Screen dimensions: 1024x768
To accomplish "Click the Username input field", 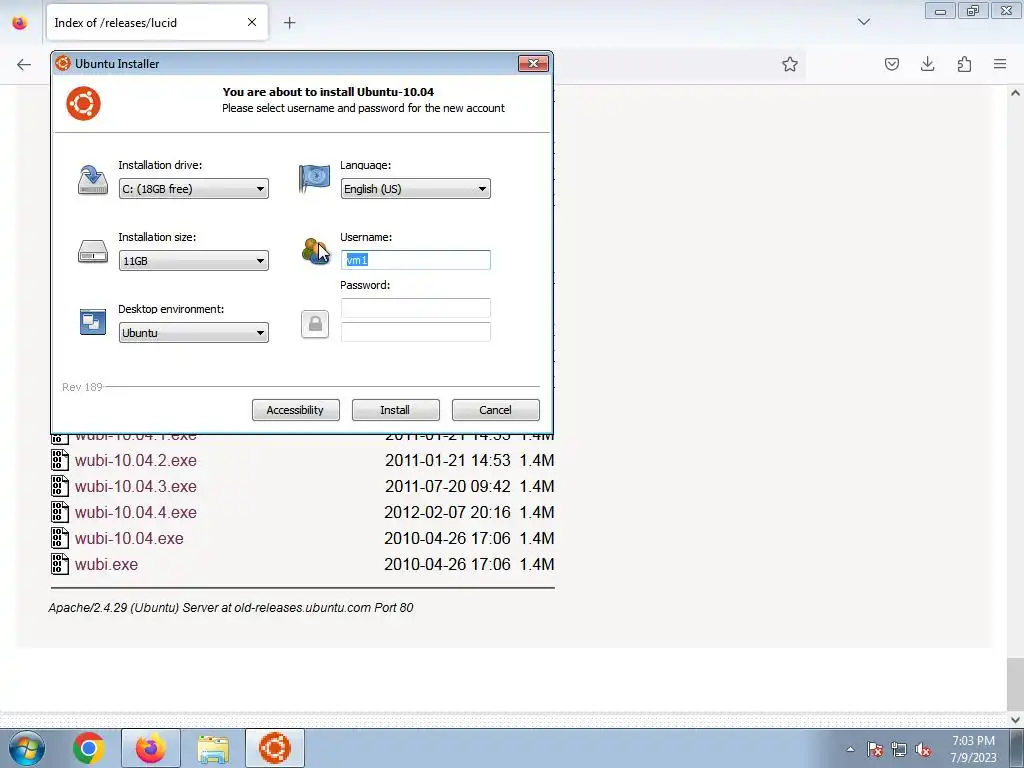I will pos(415,260).
